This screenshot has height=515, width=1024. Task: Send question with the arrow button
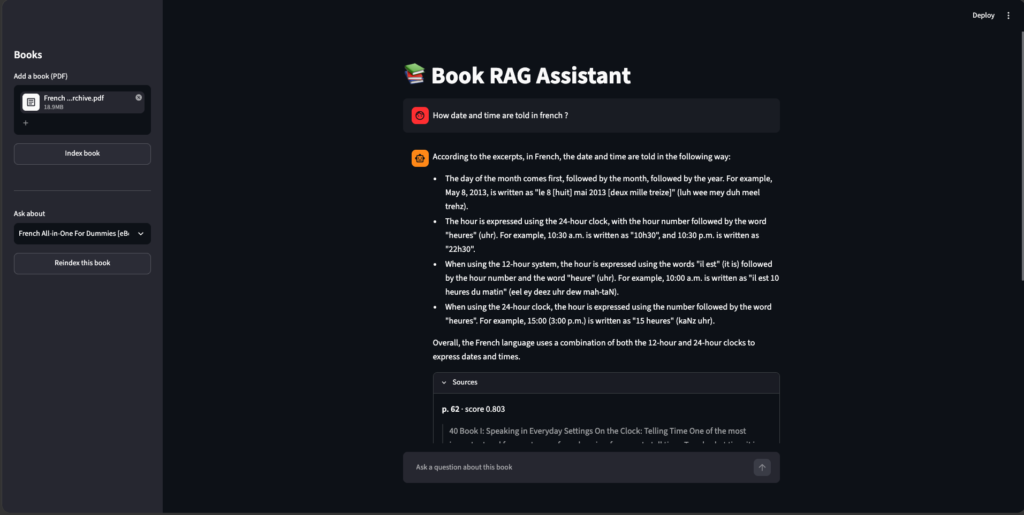762,467
